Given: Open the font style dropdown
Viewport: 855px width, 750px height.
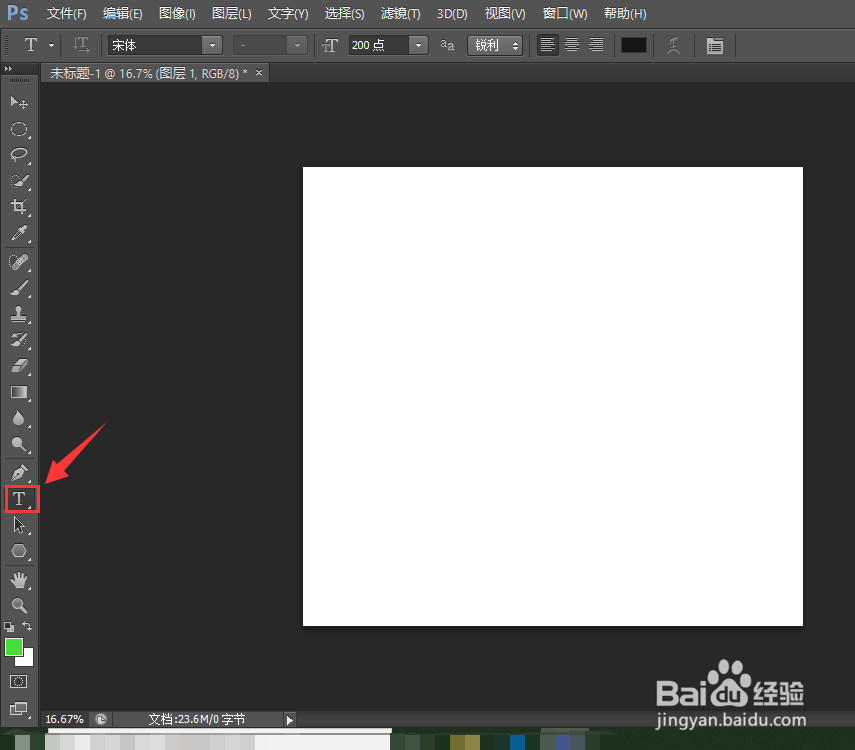Looking at the screenshot, I should pos(297,45).
